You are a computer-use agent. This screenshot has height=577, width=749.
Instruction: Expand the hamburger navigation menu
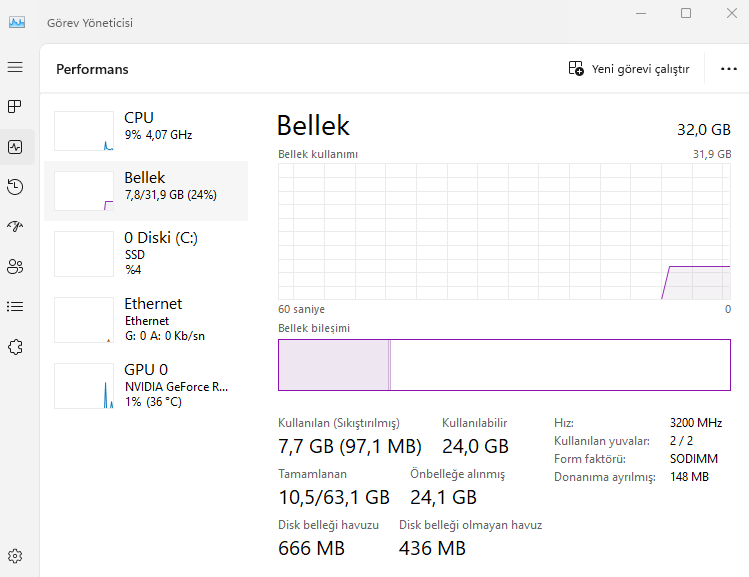[15, 67]
